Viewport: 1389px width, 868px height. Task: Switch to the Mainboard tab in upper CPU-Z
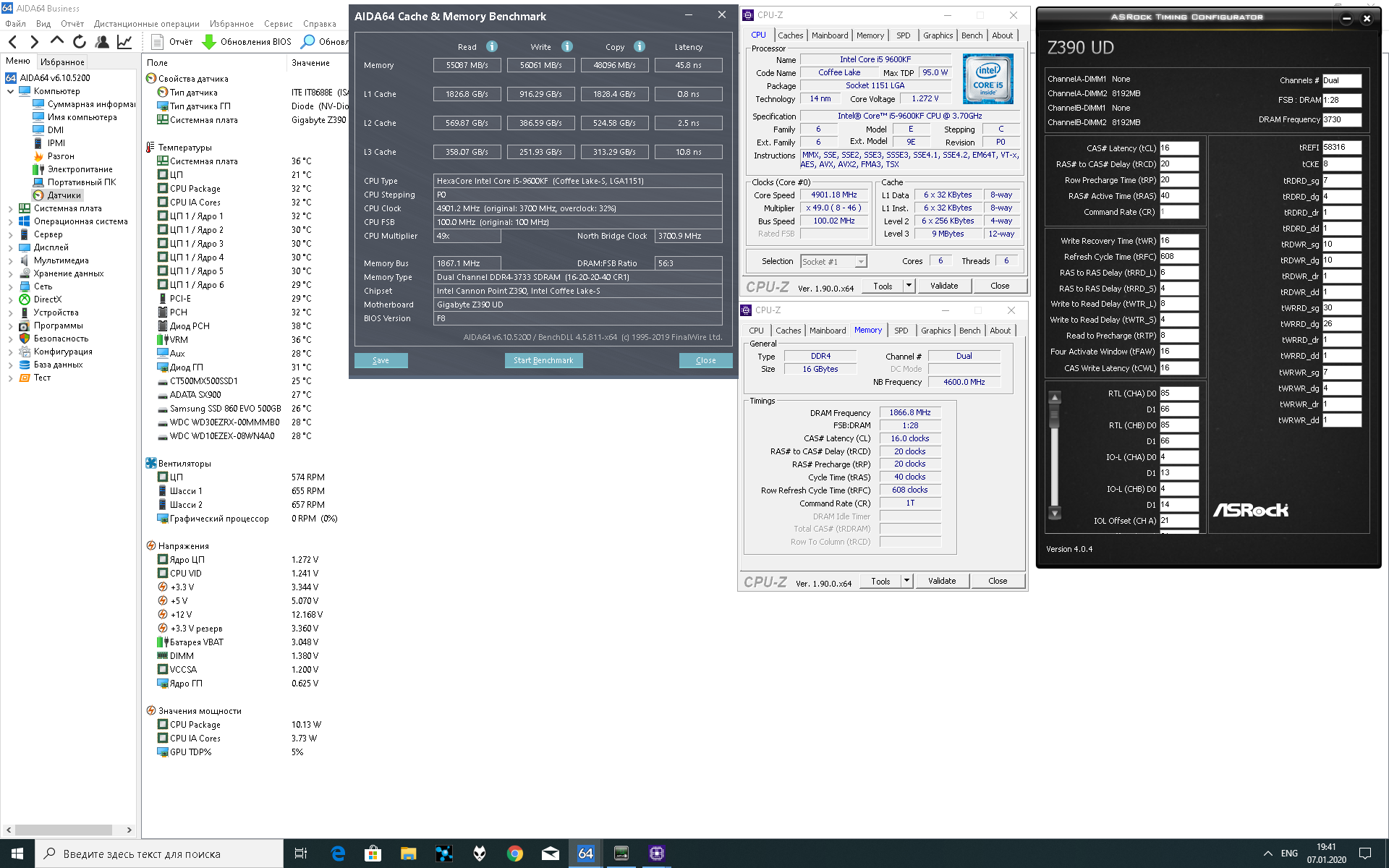pos(830,35)
